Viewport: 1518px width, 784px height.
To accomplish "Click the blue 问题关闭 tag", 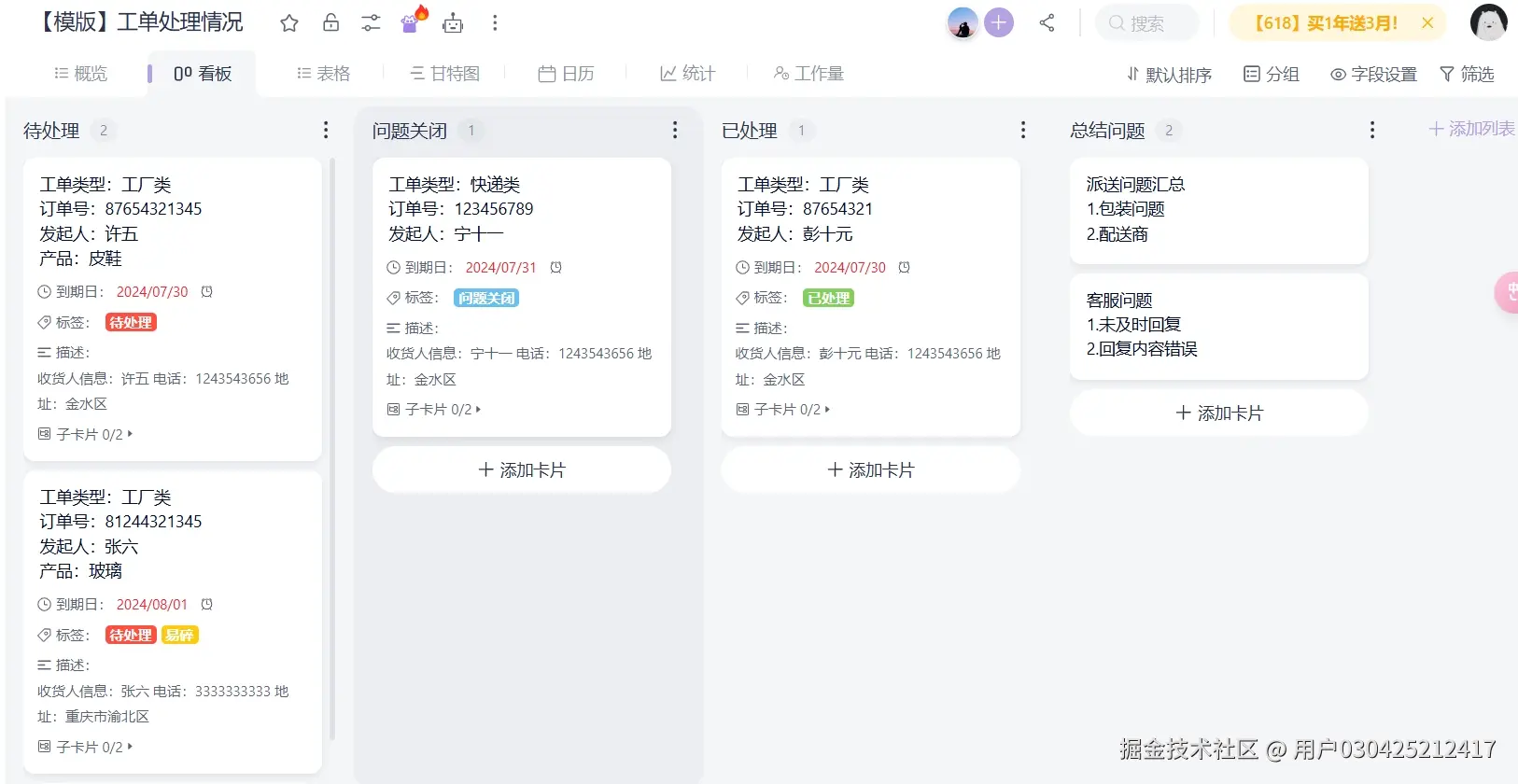I will 486,299.
